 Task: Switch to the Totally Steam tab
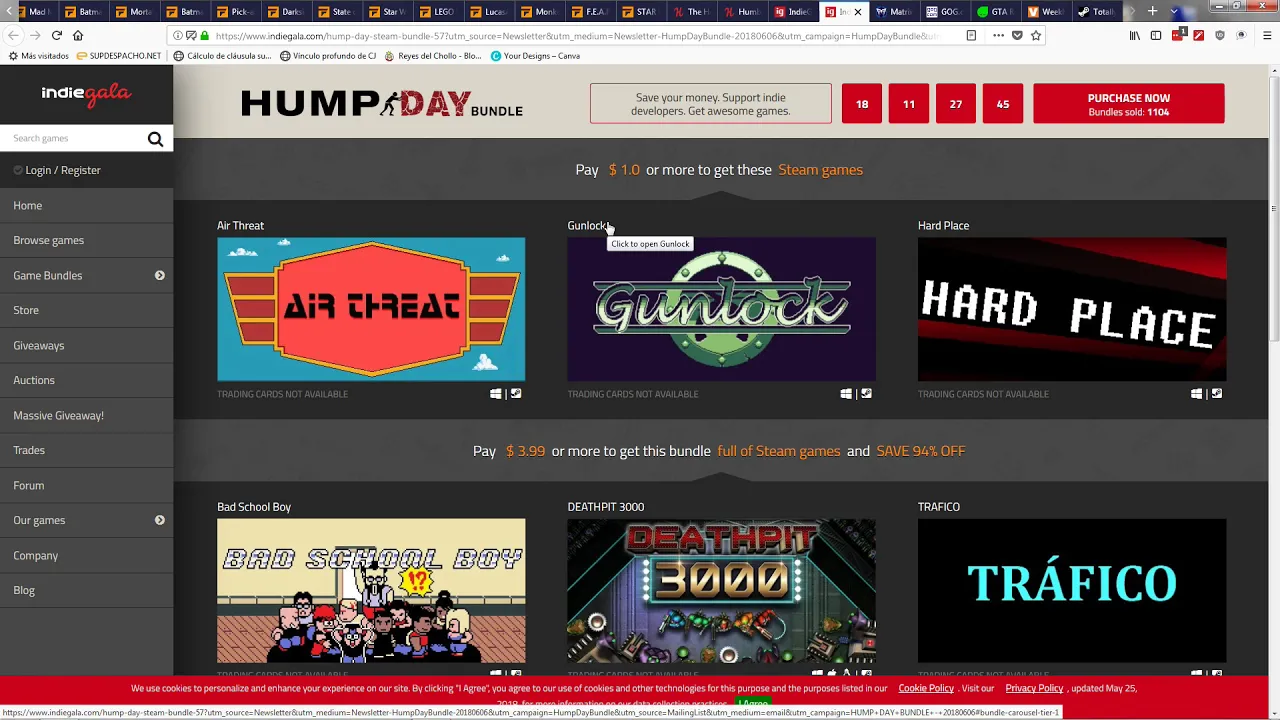pyautogui.click(x=1097, y=12)
